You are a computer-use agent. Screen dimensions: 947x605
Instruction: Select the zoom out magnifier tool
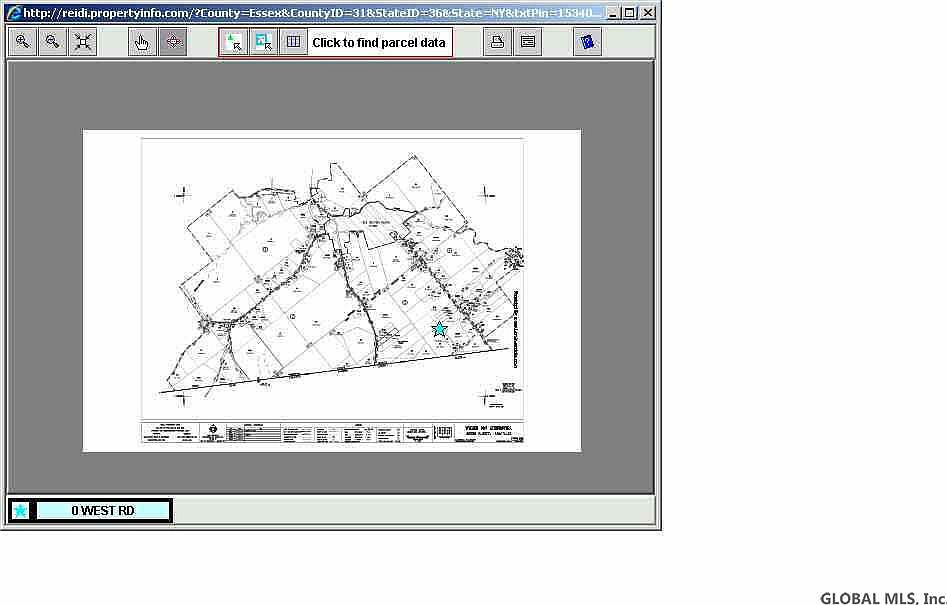pyautogui.click(x=53, y=42)
